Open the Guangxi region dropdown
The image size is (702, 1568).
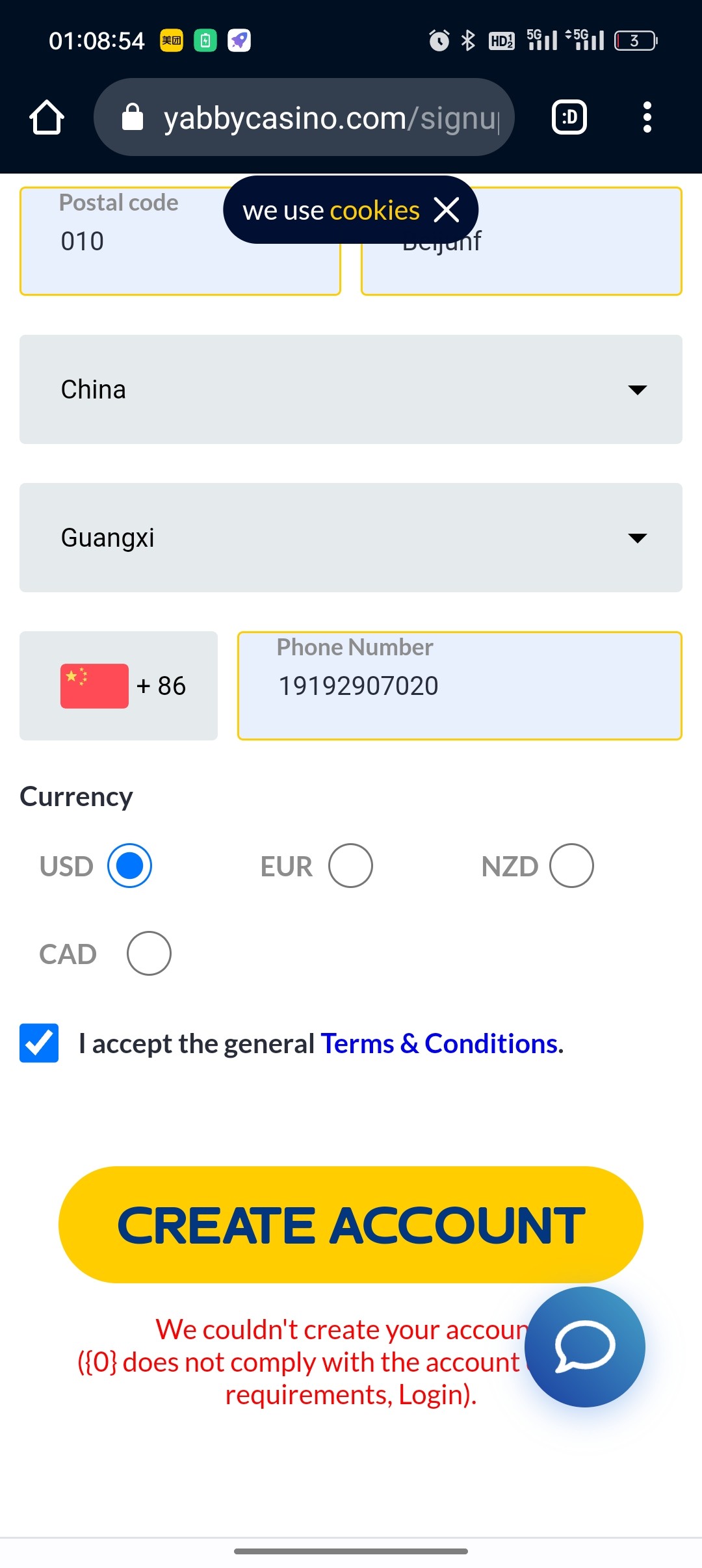pos(351,538)
